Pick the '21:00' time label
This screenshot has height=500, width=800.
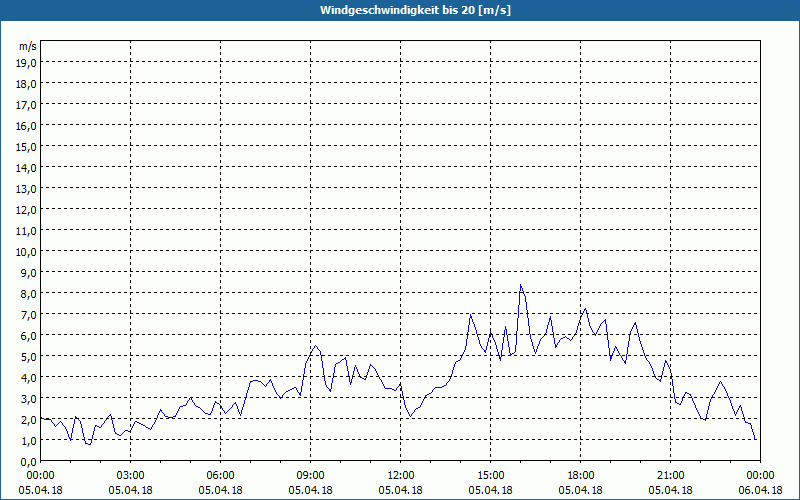tap(670, 476)
